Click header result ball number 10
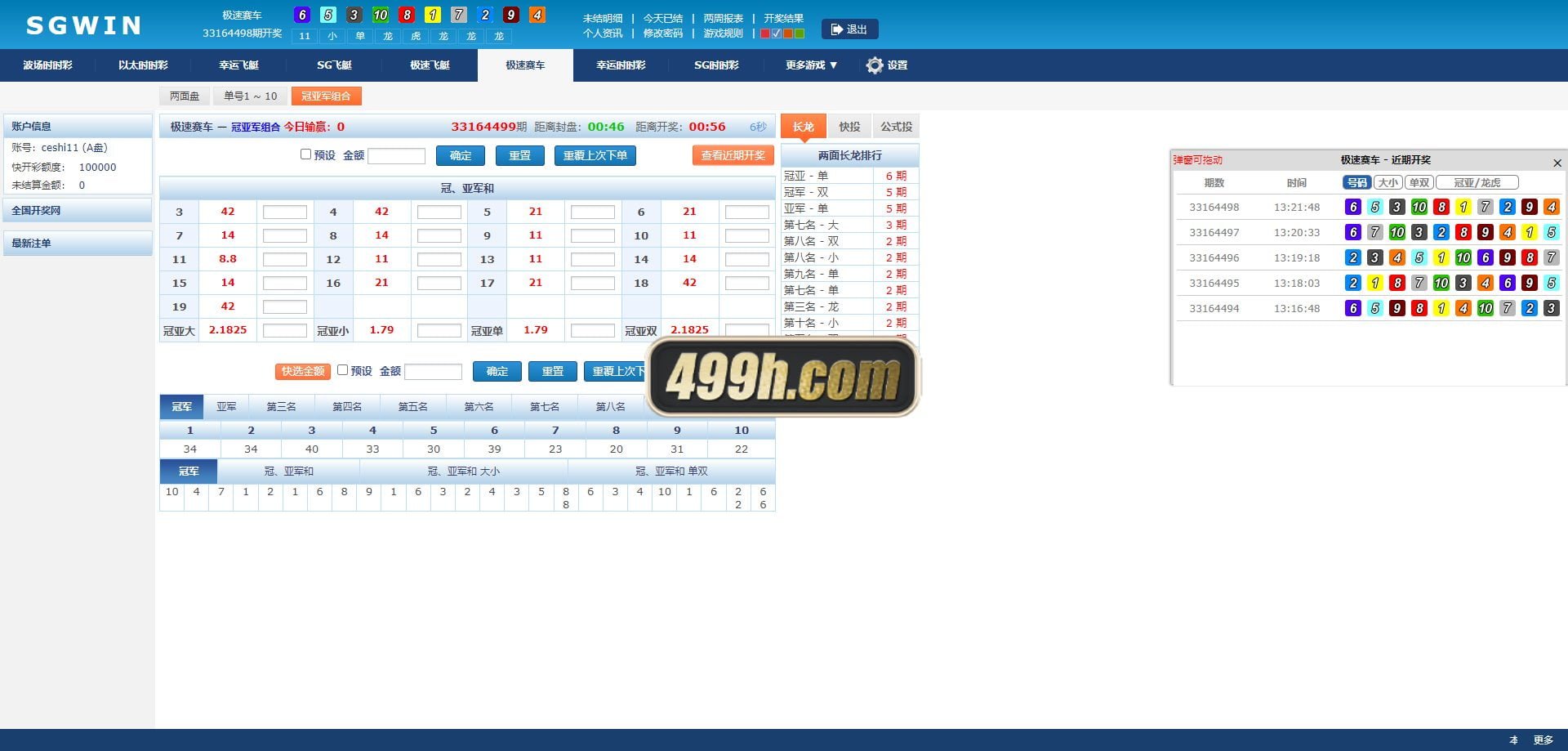The height and width of the screenshot is (751, 1568). pos(381,15)
